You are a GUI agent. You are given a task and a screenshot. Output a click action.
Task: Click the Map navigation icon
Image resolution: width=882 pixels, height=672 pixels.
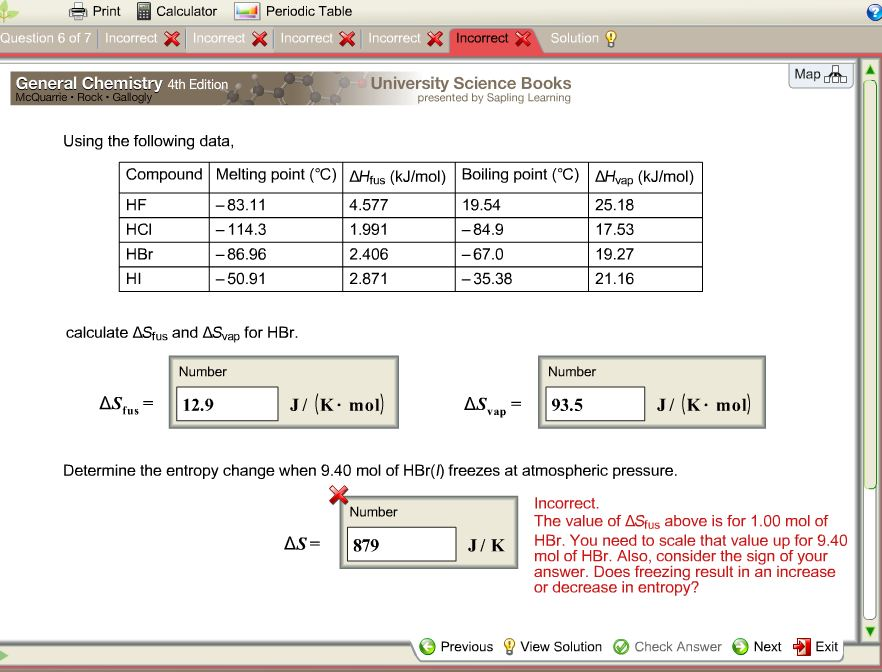tap(820, 76)
